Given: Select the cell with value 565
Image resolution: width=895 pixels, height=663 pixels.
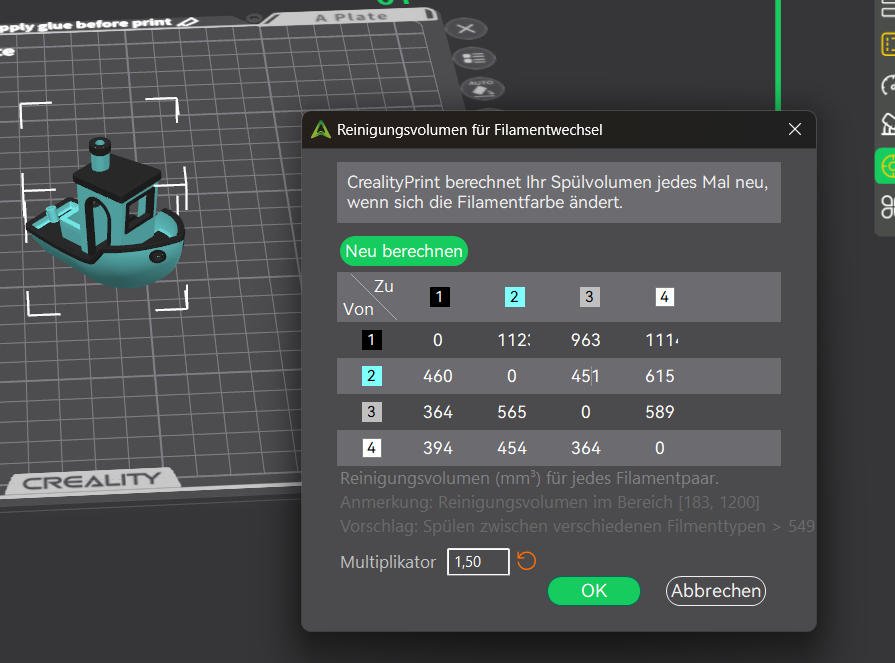Looking at the screenshot, I should (511, 412).
